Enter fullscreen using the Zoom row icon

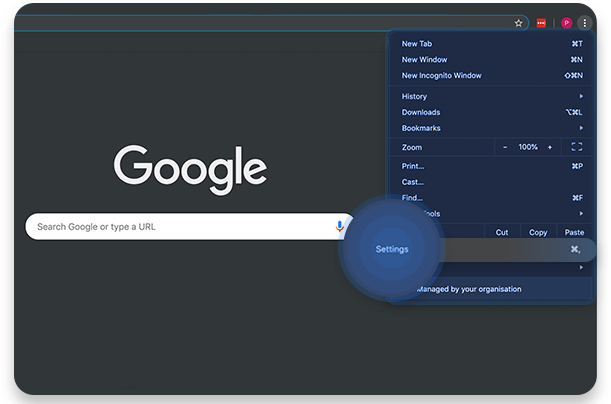point(577,147)
